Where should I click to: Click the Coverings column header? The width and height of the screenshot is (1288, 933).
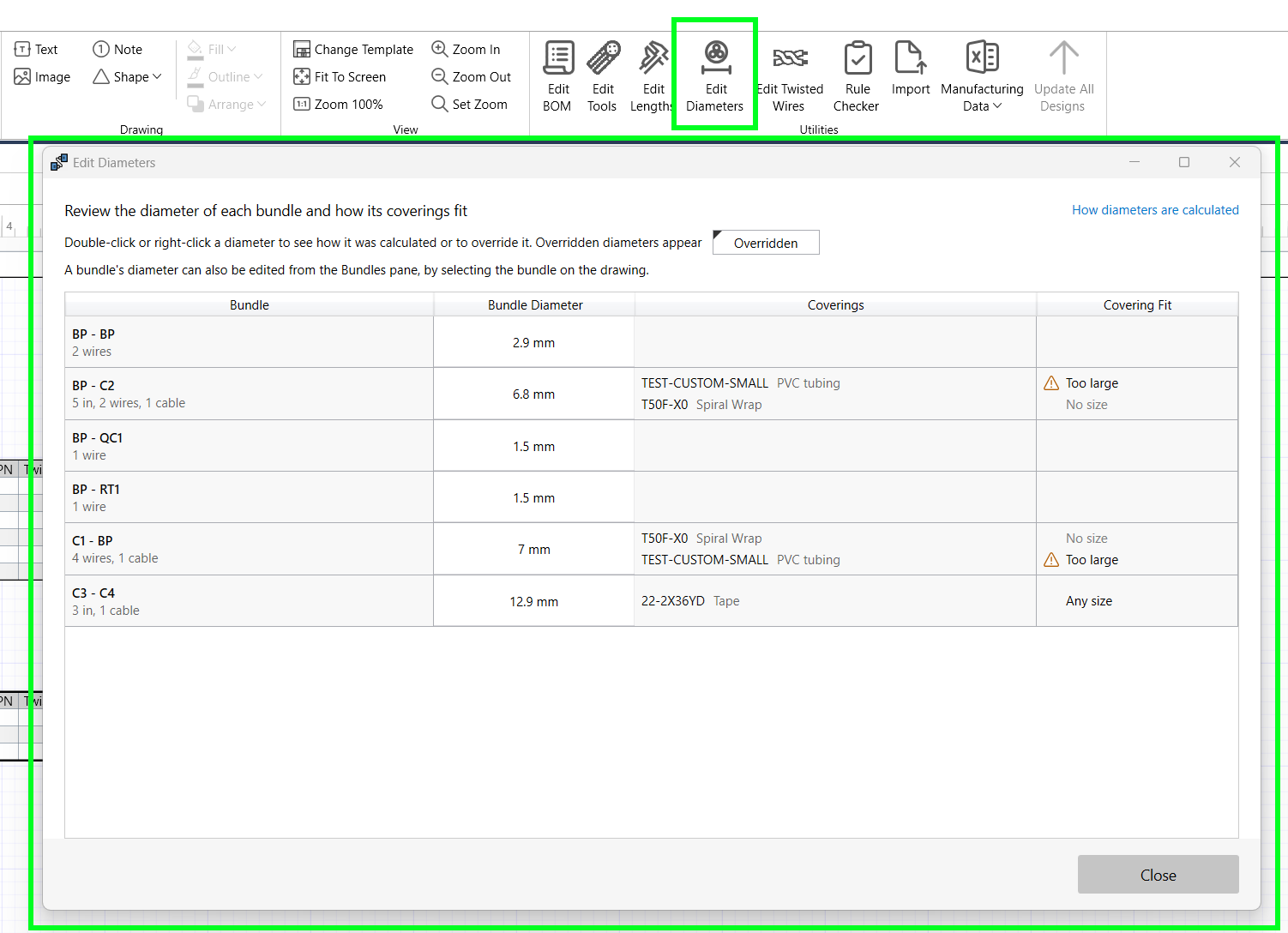[836, 304]
